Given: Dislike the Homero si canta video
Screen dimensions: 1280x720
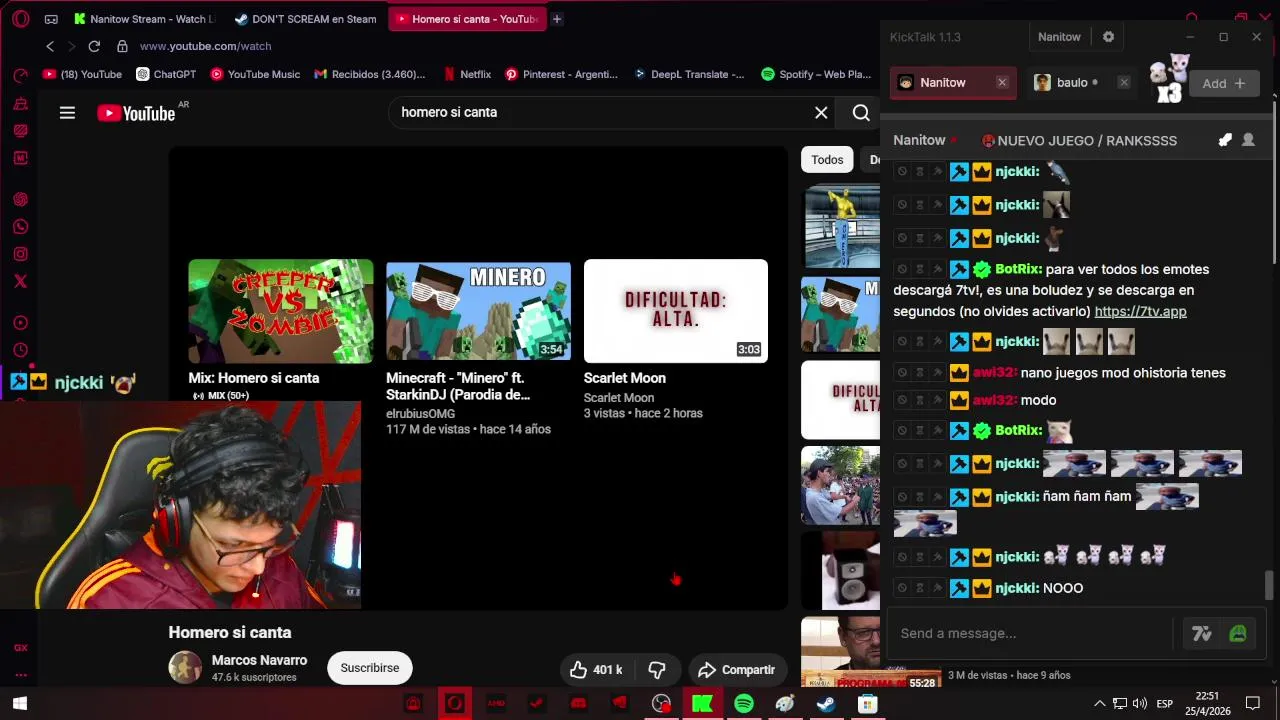Looking at the screenshot, I should [657, 670].
